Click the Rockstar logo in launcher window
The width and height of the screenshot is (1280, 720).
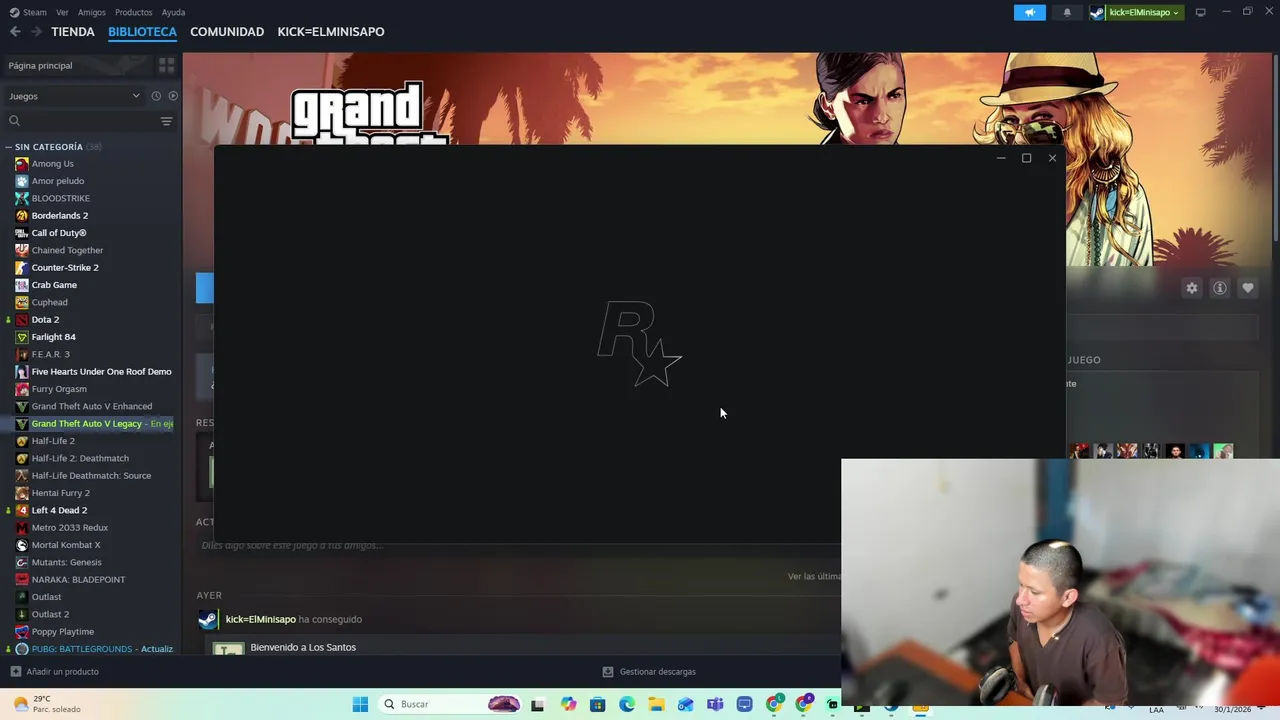[x=640, y=344]
